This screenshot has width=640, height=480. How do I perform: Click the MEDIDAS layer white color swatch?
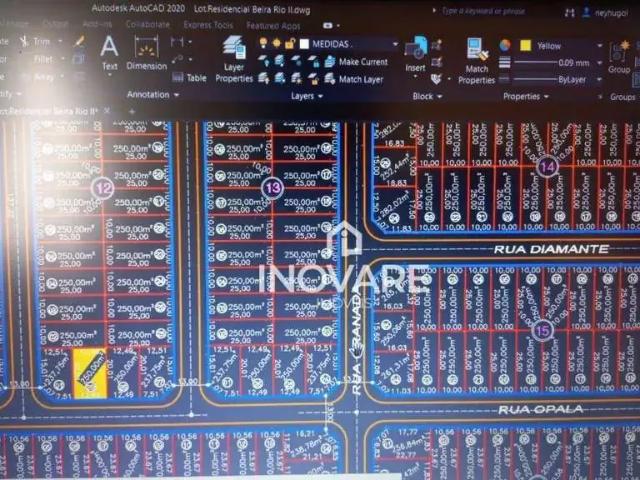[x=304, y=44]
